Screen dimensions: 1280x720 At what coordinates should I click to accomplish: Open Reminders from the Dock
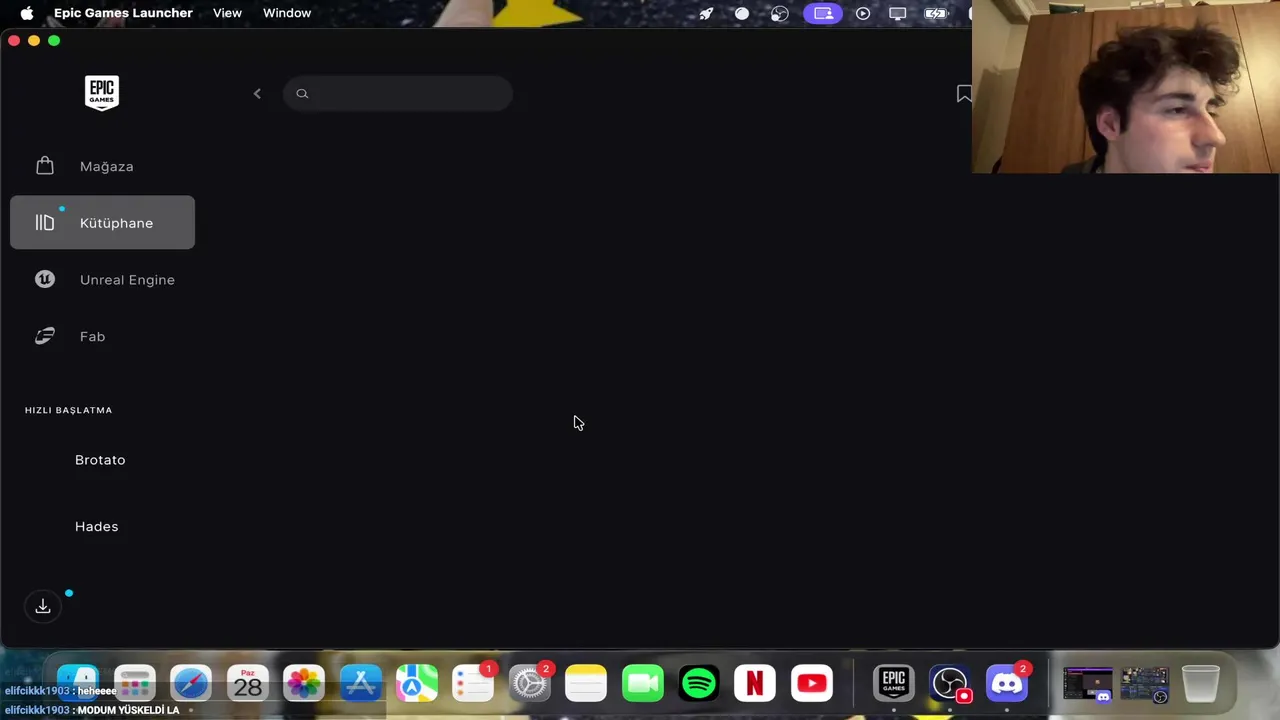pyautogui.click(x=473, y=684)
